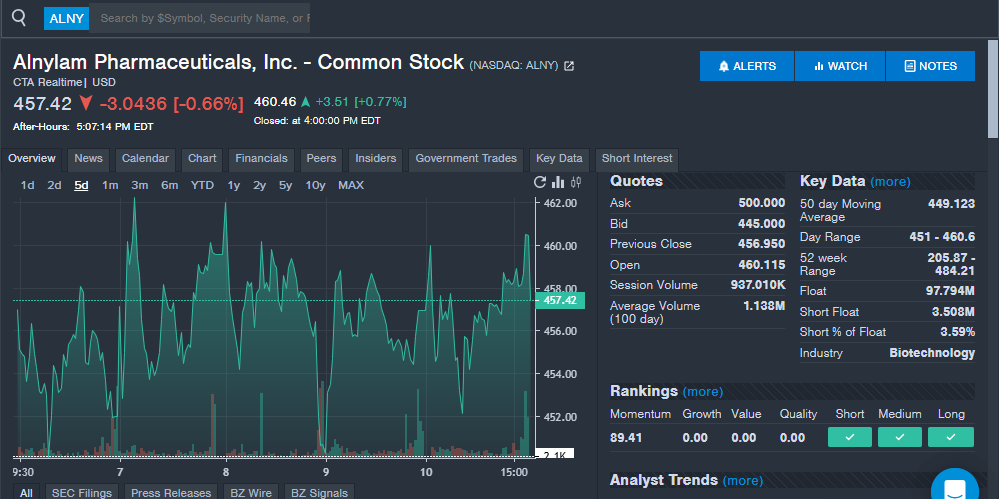This screenshot has height=499, width=999.
Task: Click the ALERTS bell button
Action: (747, 66)
